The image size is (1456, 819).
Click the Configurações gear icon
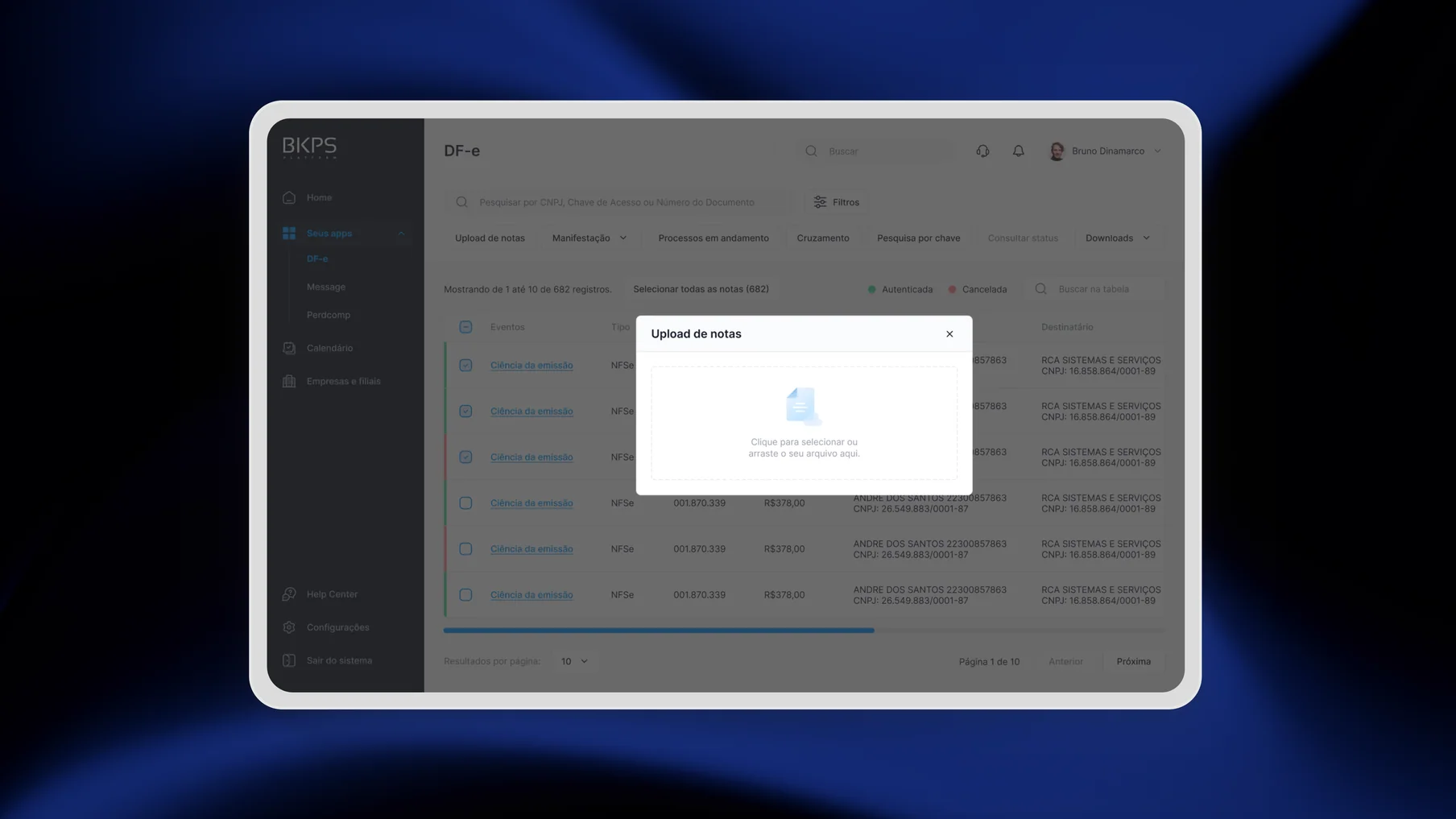289,627
